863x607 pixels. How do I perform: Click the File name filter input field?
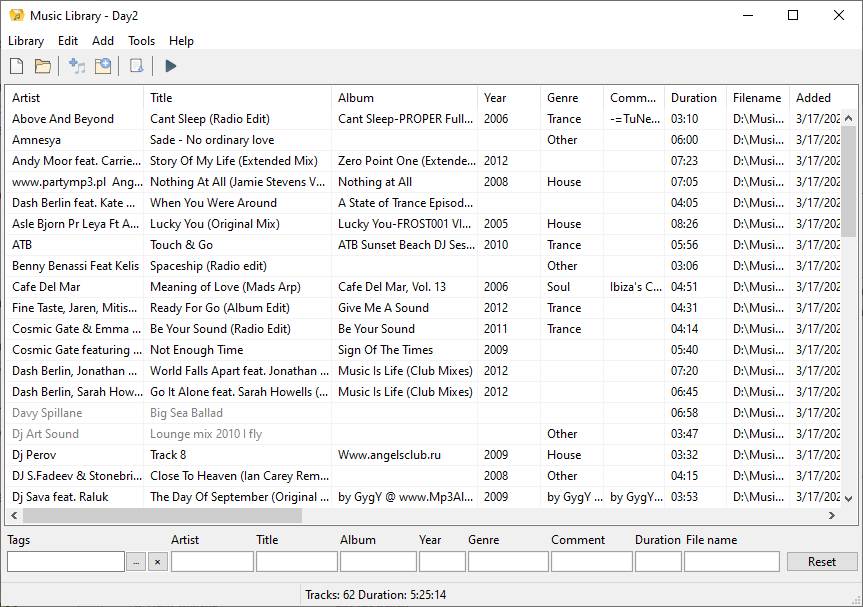[731, 562]
